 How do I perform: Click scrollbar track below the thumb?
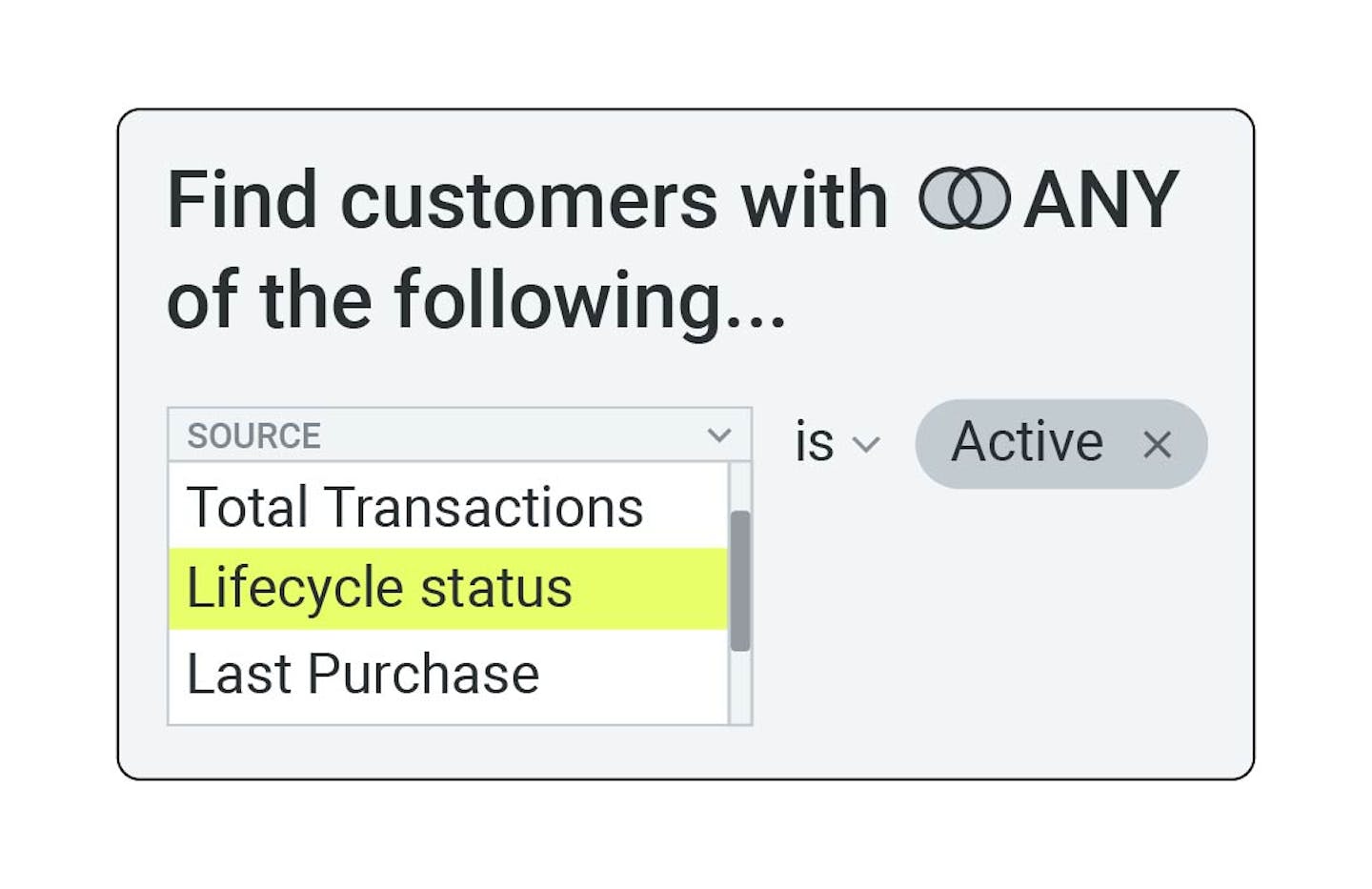tap(740, 688)
